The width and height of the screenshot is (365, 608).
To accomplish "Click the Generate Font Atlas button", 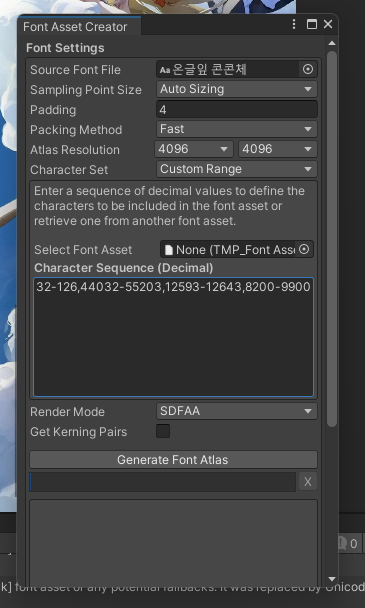I will (x=173, y=459).
